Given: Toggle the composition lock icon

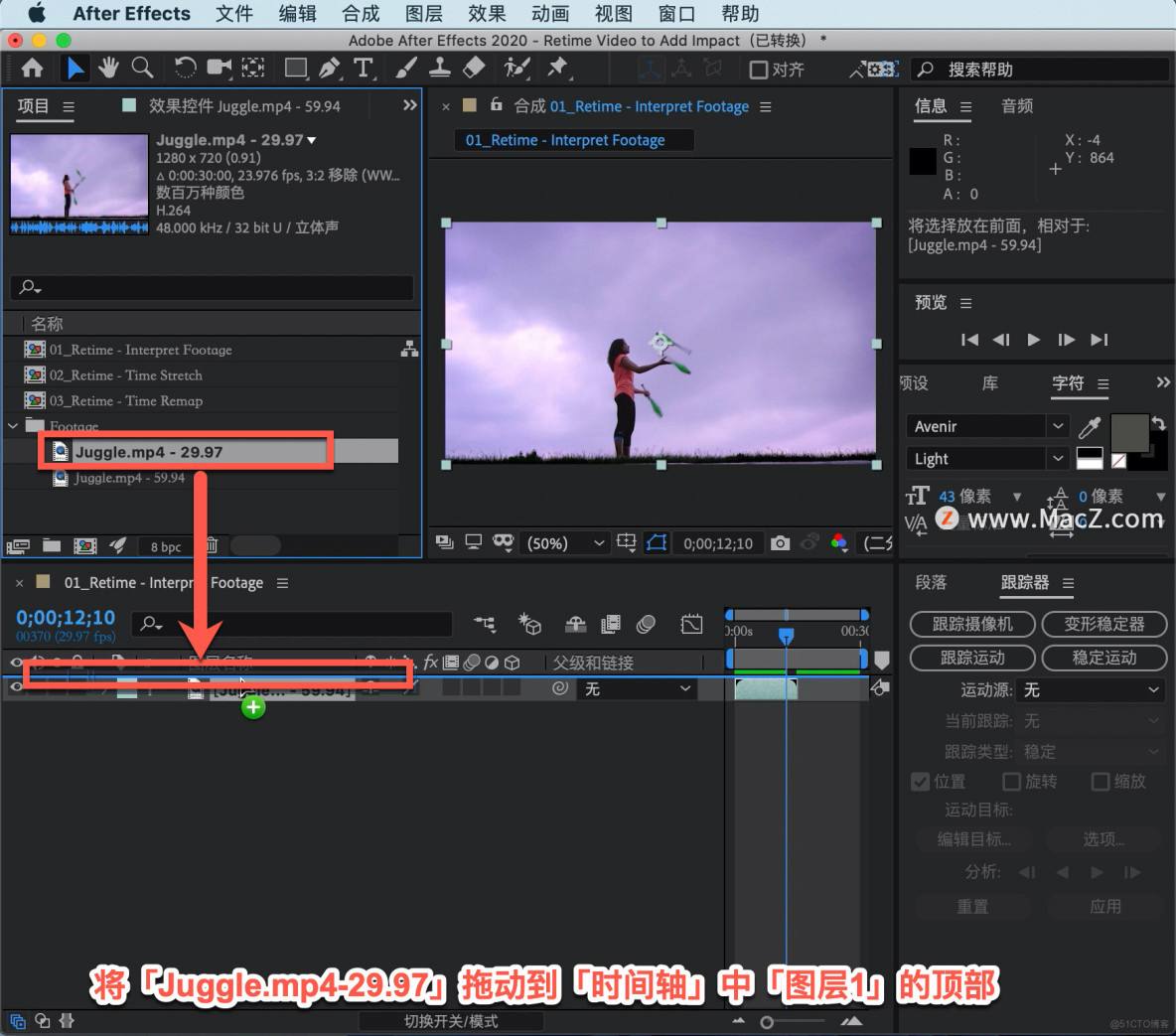Looking at the screenshot, I should (496, 105).
